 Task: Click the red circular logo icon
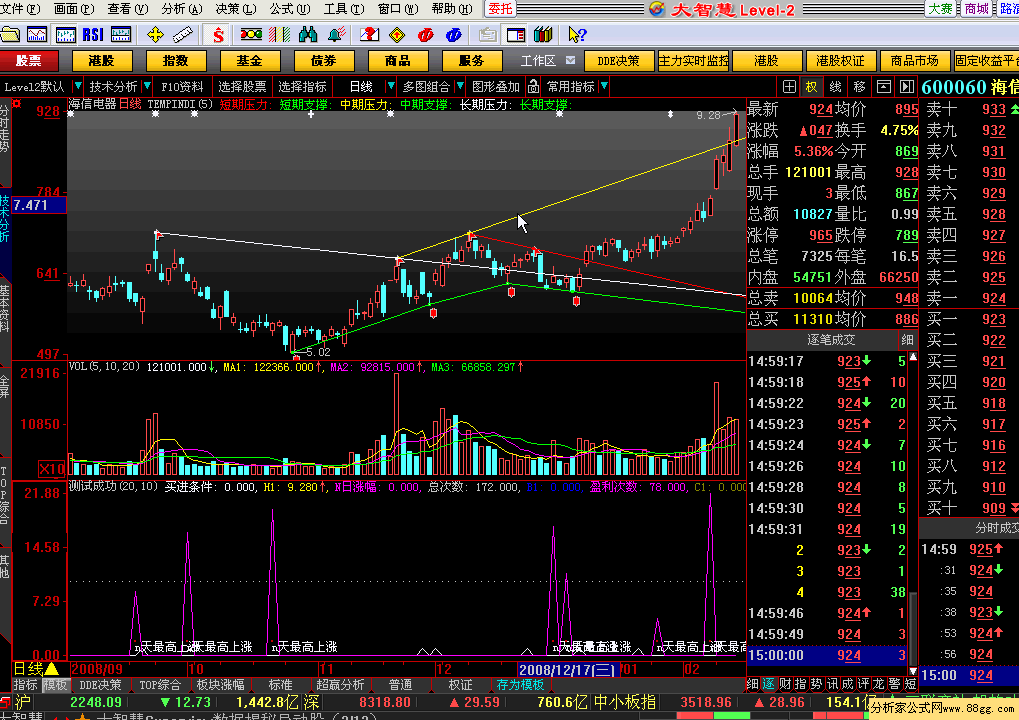pyautogui.click(x=426, y=34)
